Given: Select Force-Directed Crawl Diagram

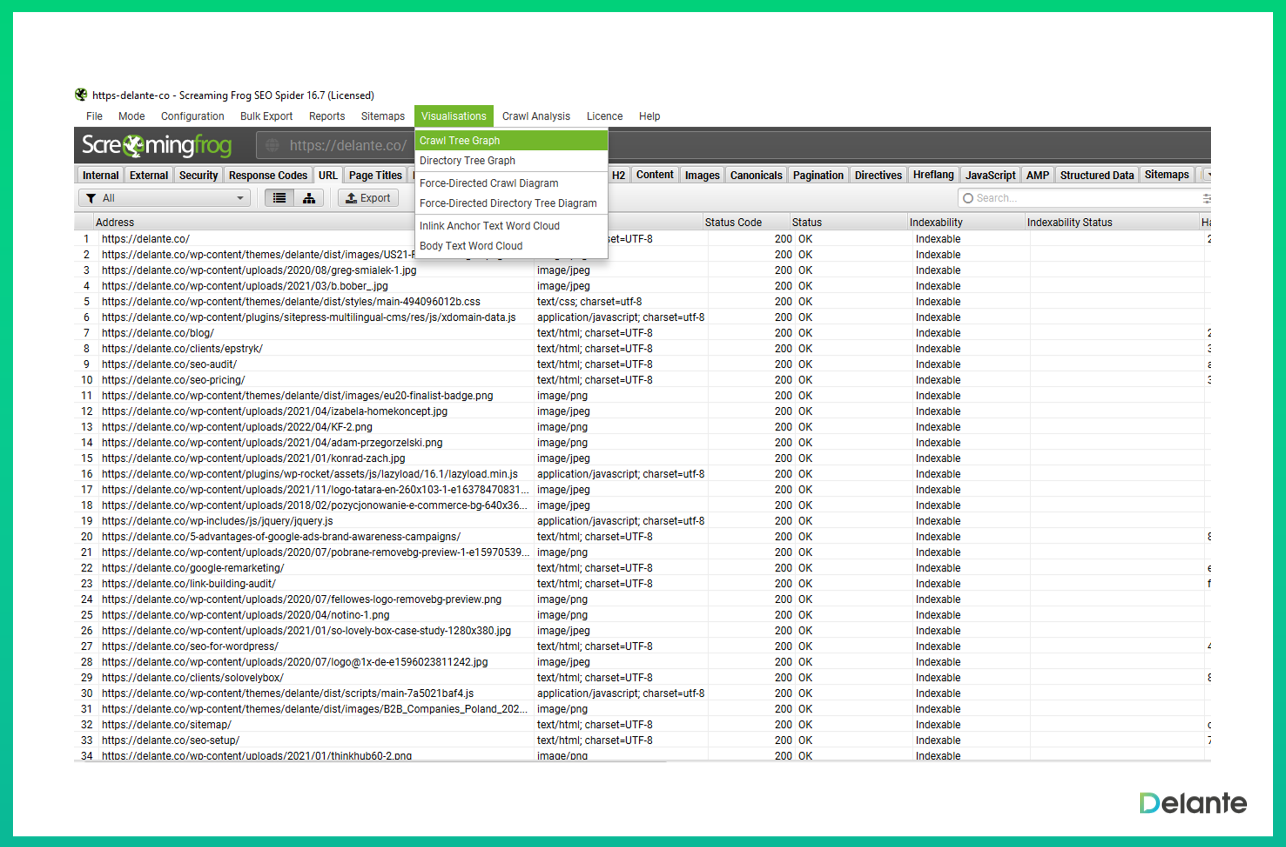Looking at the screenshot, I should pyautogui.click(x=511, y=183).
